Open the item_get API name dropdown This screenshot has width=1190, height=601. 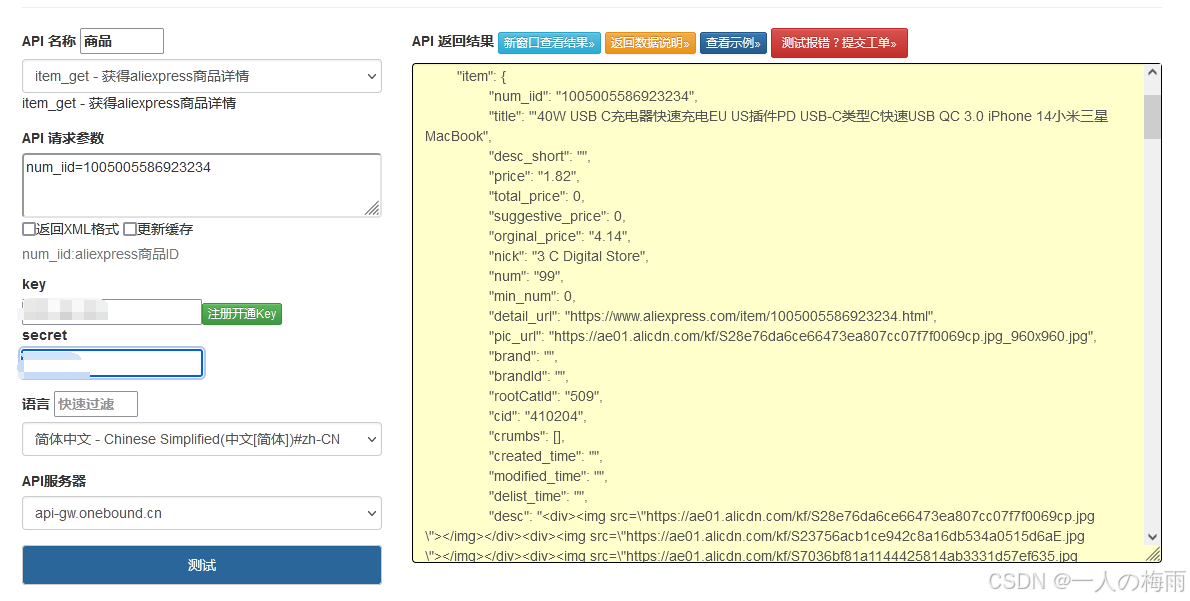[x=202, y=76]
